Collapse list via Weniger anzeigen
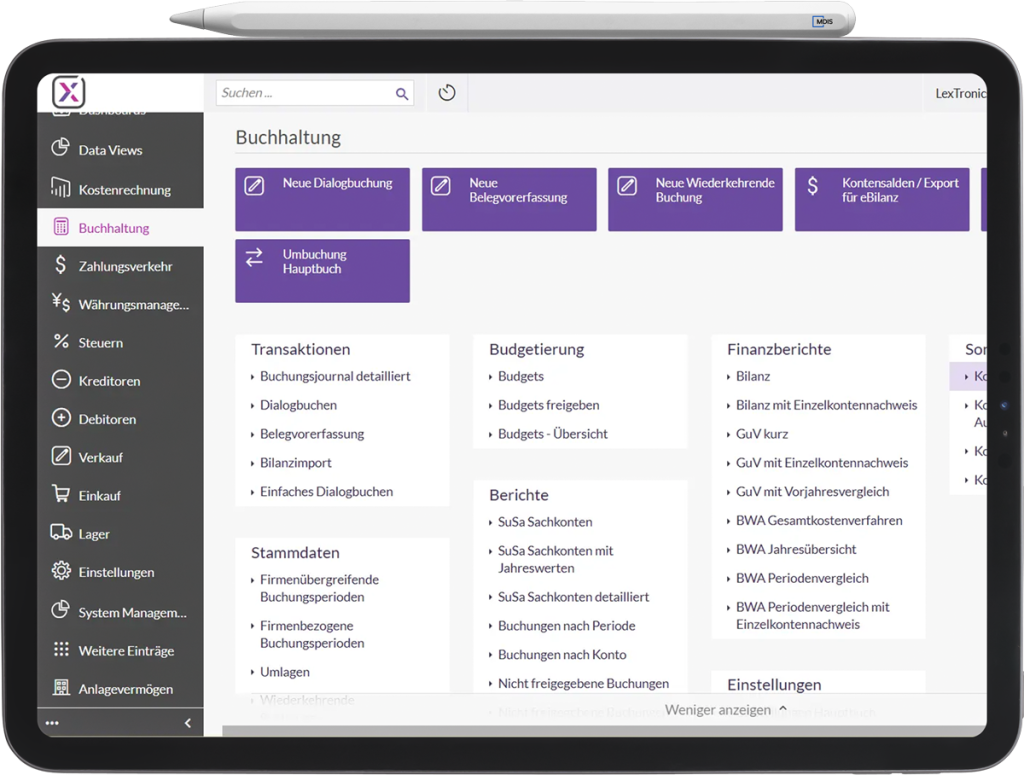The height and width of the screenshot is (775, 1024). [x=726, y=710]
